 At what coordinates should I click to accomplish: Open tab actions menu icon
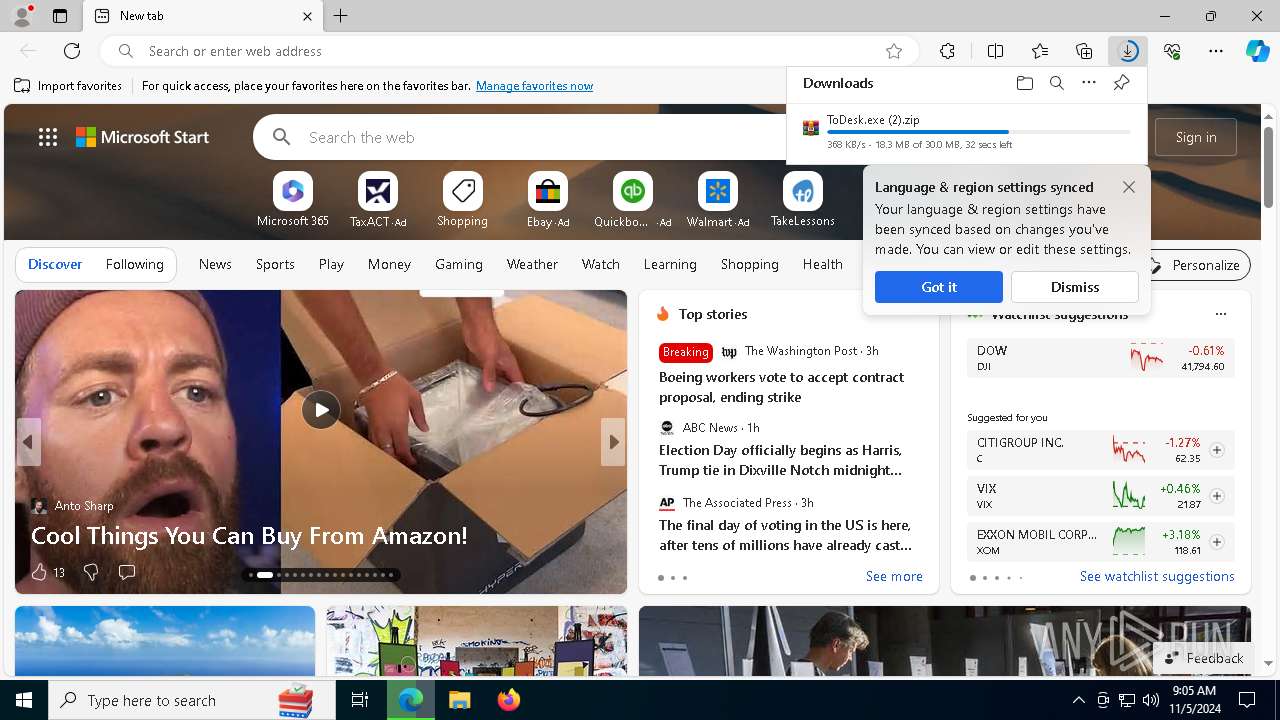(x=60, y=16)
